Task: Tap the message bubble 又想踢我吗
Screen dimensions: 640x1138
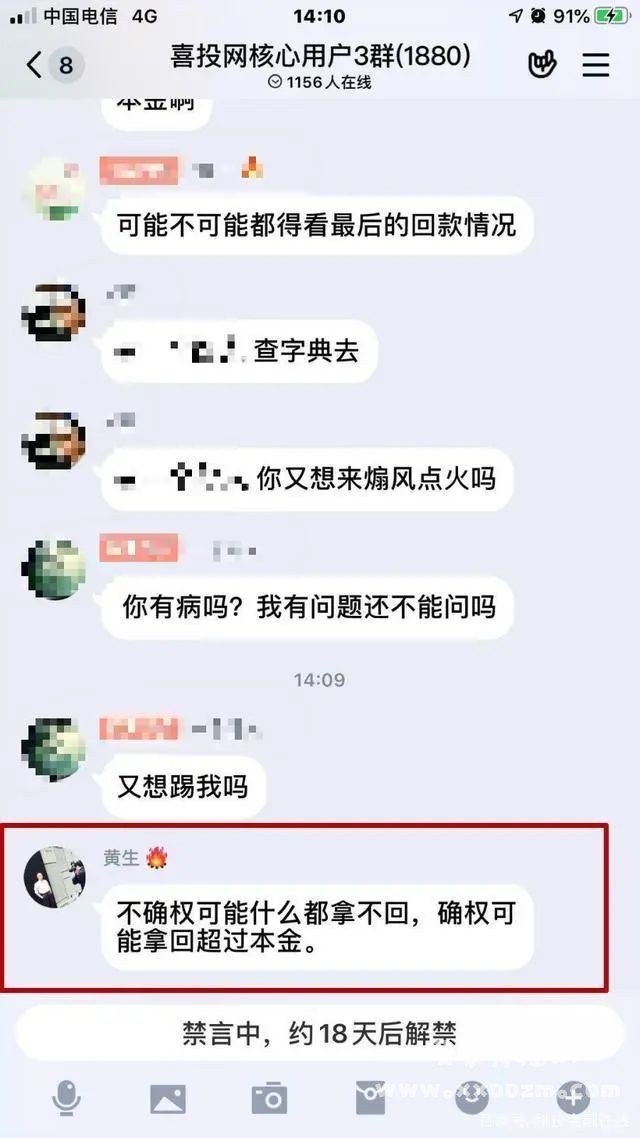Action: click(183, 786)
